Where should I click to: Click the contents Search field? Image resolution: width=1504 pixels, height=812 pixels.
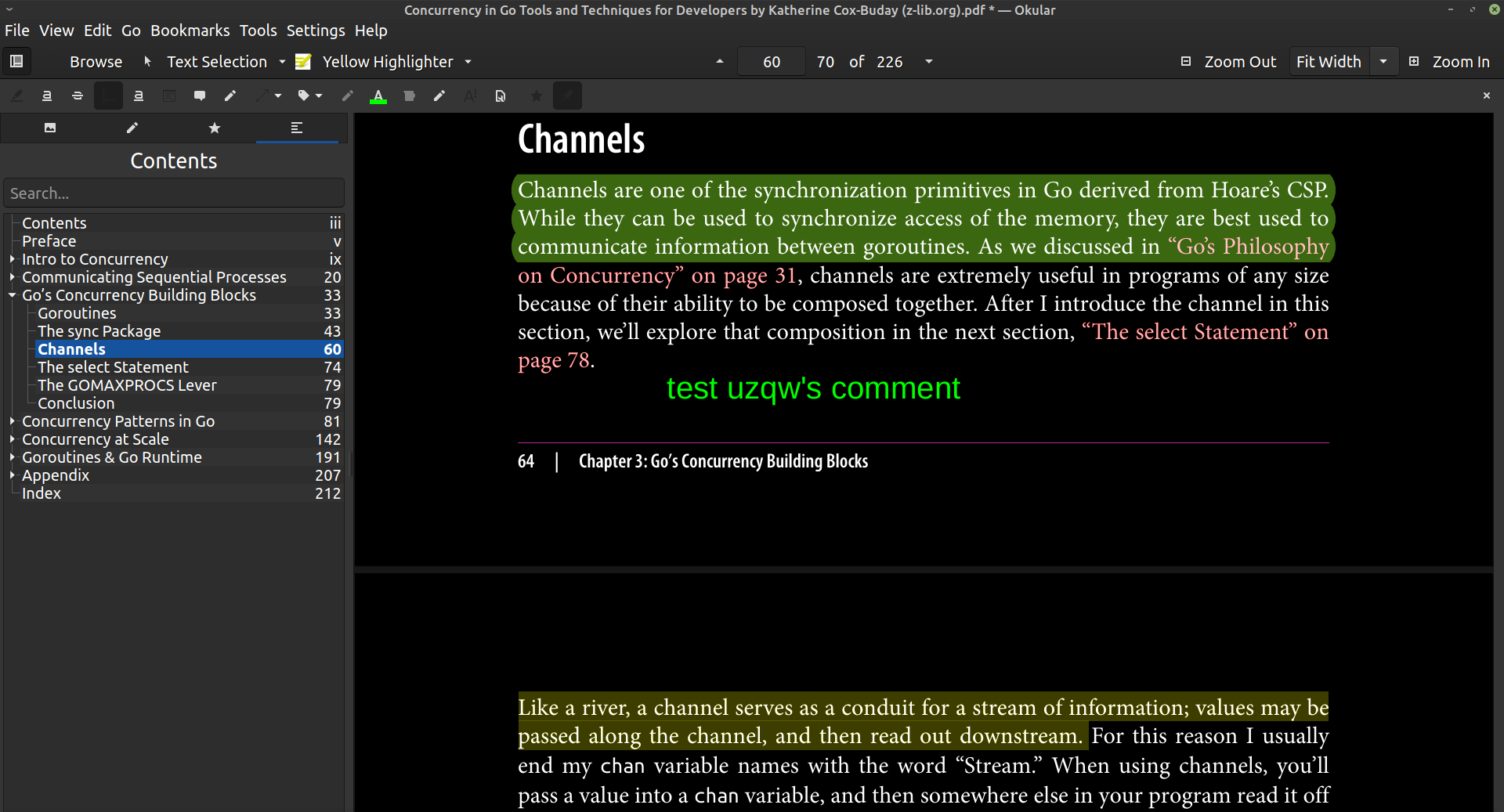pyautogui.click(x=174, y=193)
